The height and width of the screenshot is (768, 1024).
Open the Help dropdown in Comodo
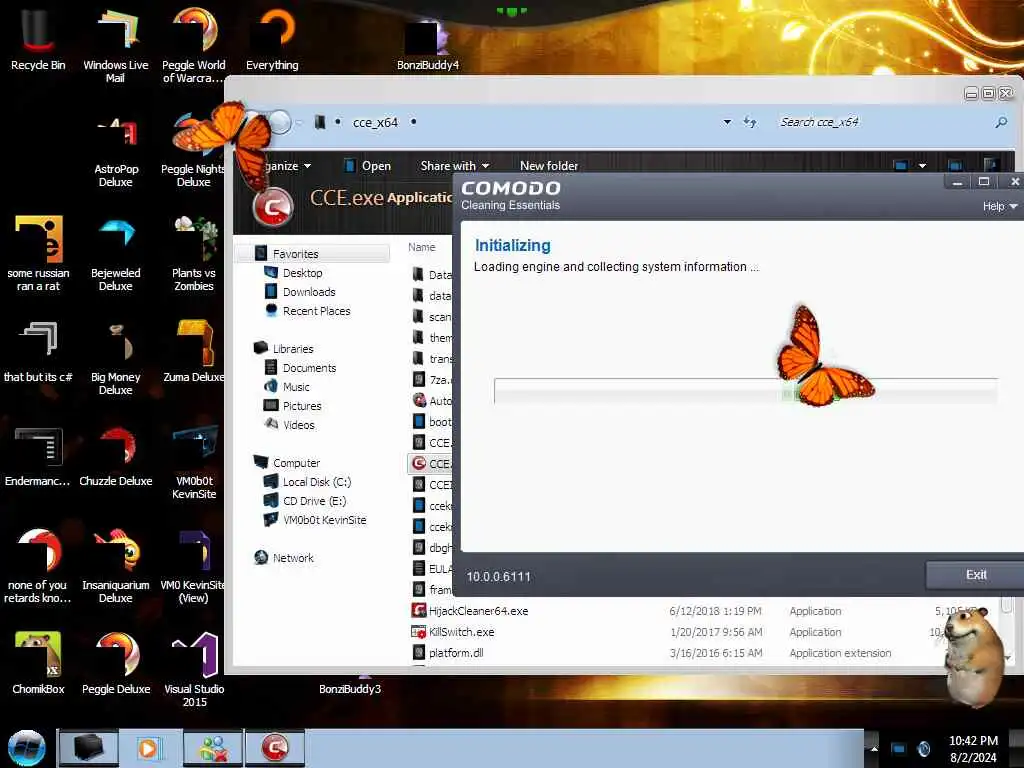[x=999, y=206]
